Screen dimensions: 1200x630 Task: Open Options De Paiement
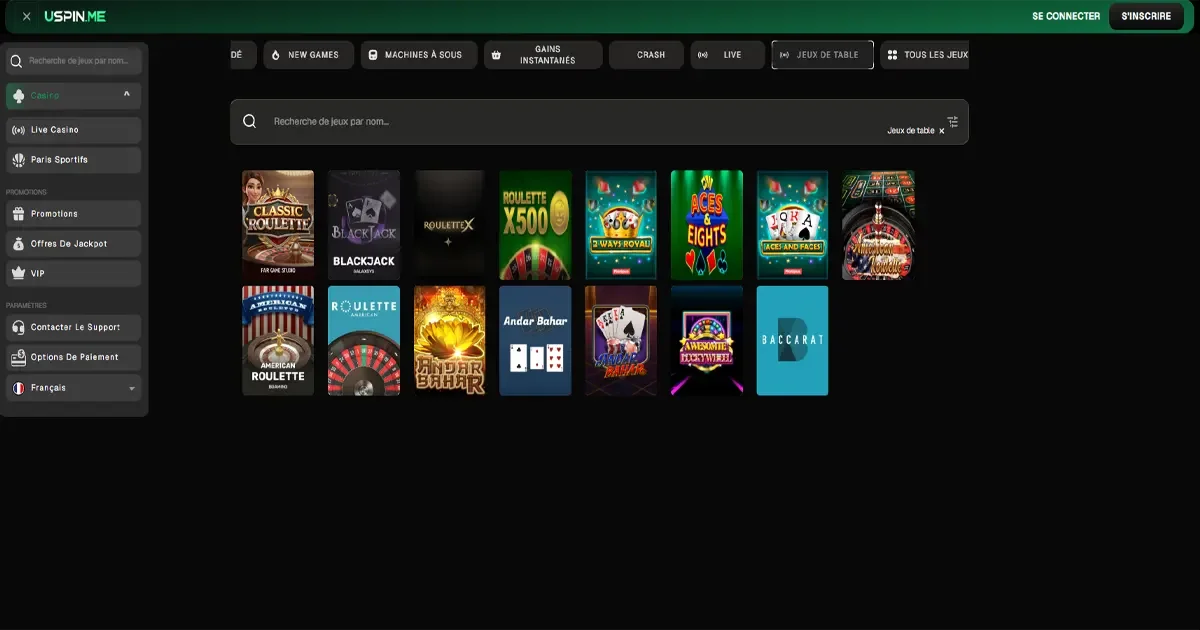point(74,357)
